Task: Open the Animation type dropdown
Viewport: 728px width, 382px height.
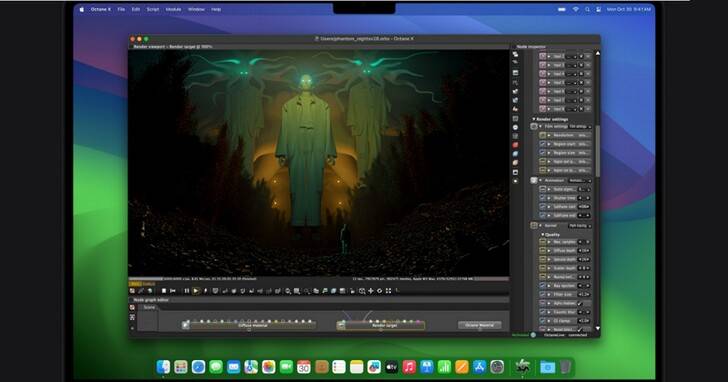Action: [580, 181]
